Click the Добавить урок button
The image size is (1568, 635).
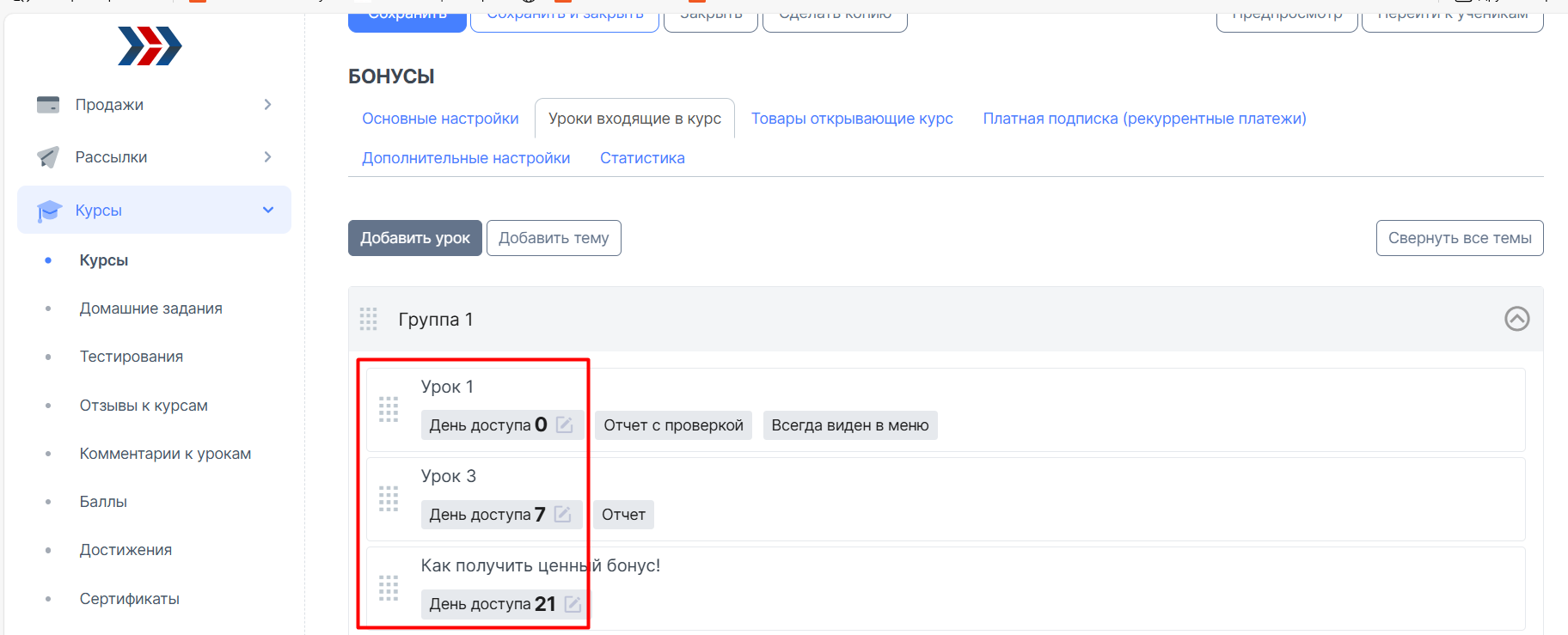tap(415, 238)
